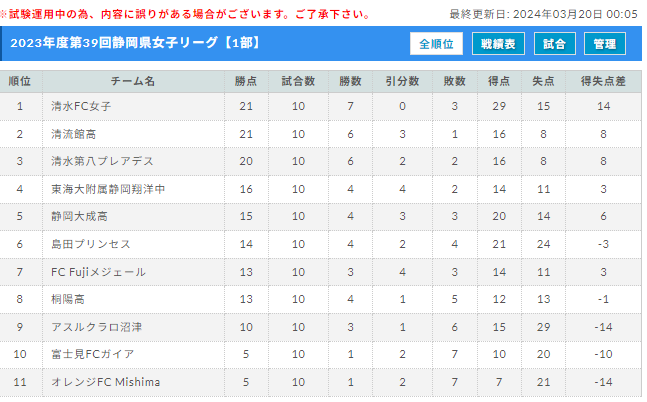This screenshot has height=402, width=647.
Task: Select team 清流館高
Action: coord(73,134)
